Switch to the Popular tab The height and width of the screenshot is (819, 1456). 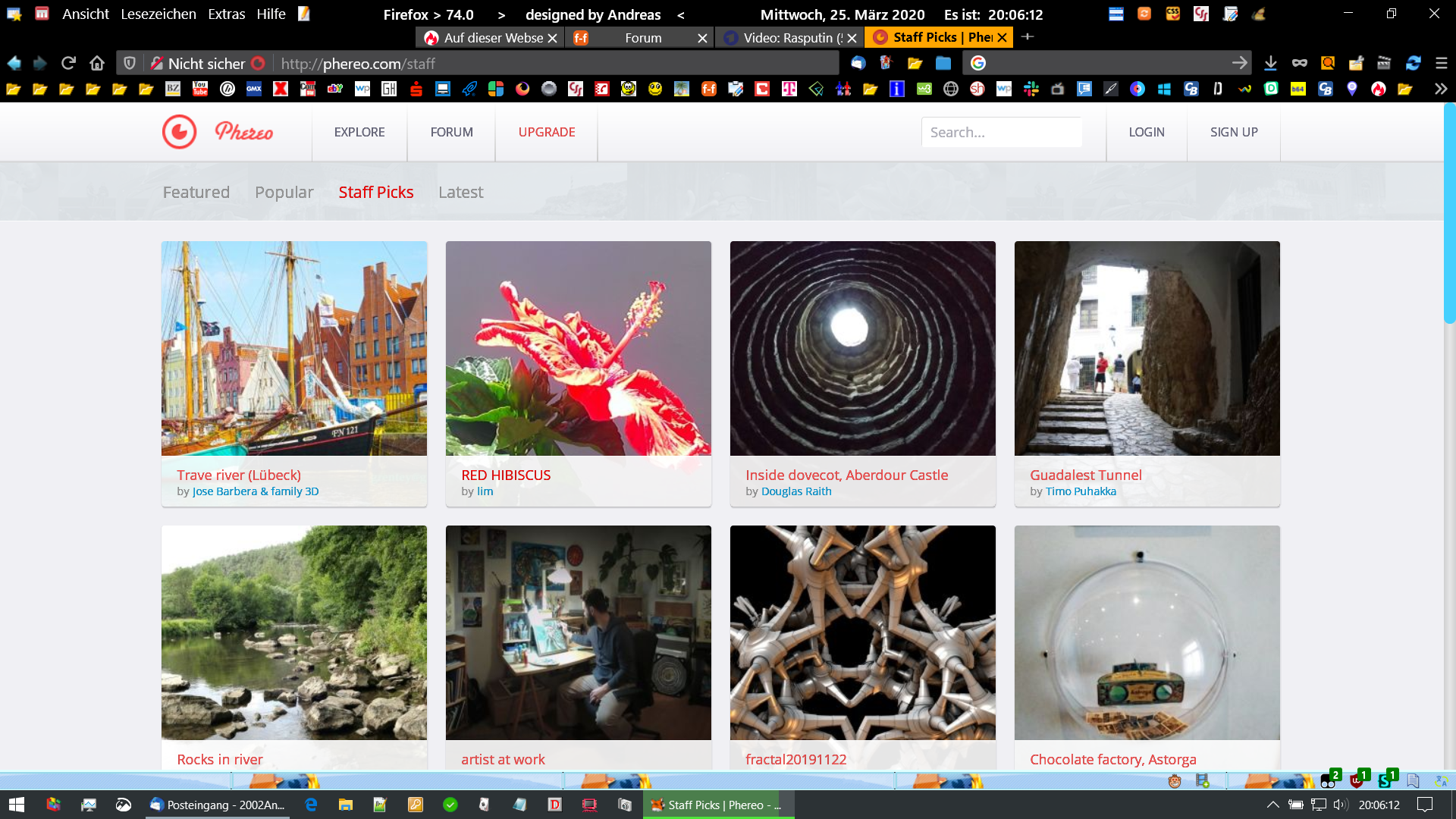(284, 192)
